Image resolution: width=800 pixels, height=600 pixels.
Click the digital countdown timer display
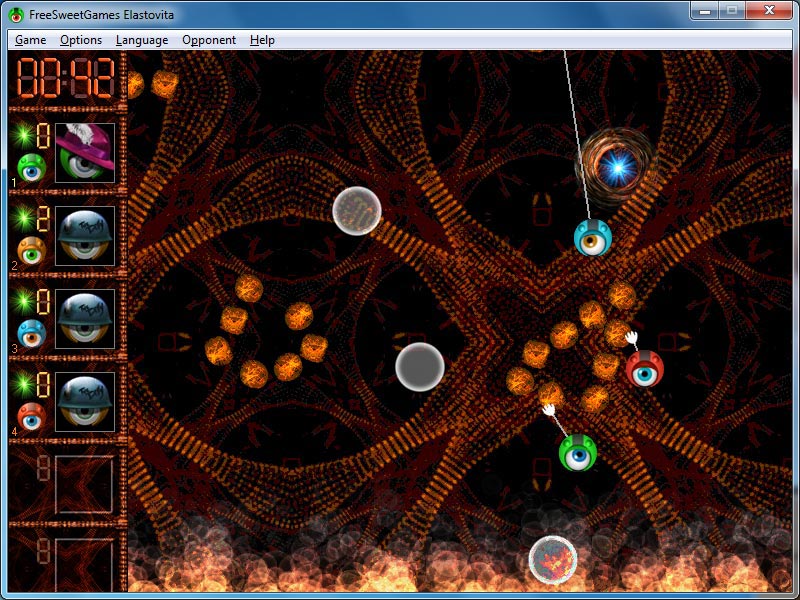click(66, 78)
